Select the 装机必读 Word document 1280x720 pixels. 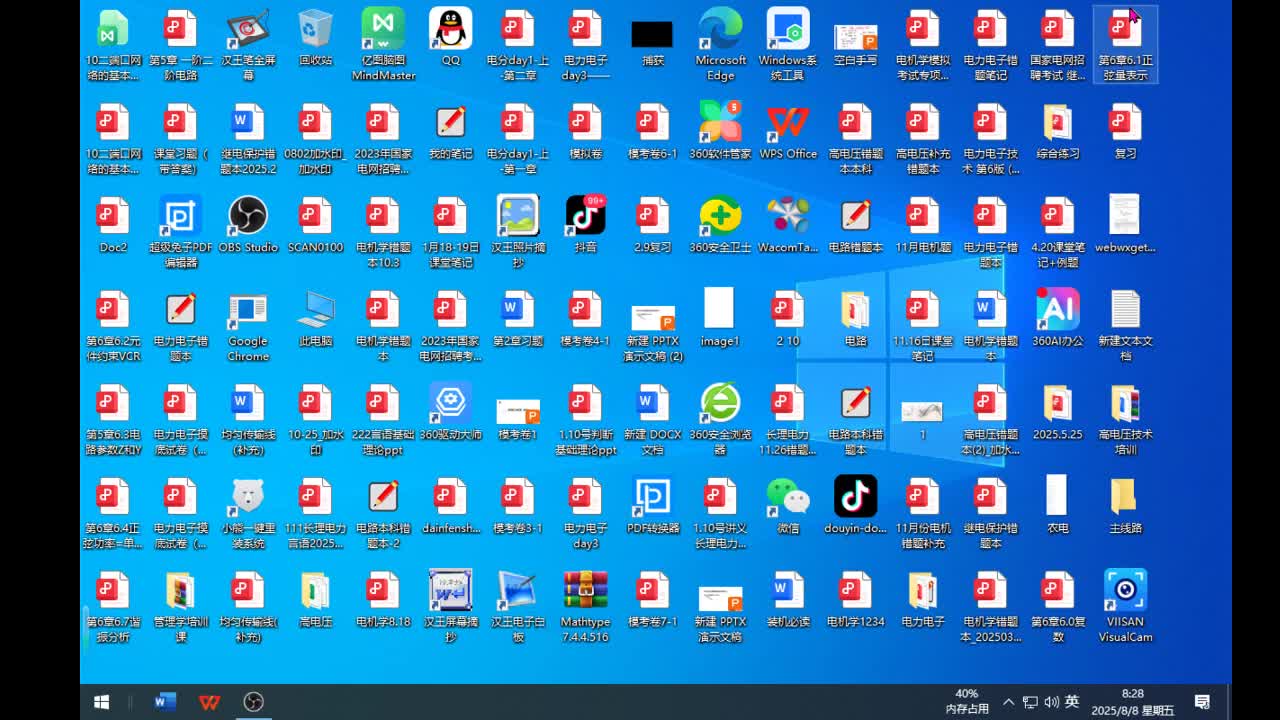tap(788, 599)
